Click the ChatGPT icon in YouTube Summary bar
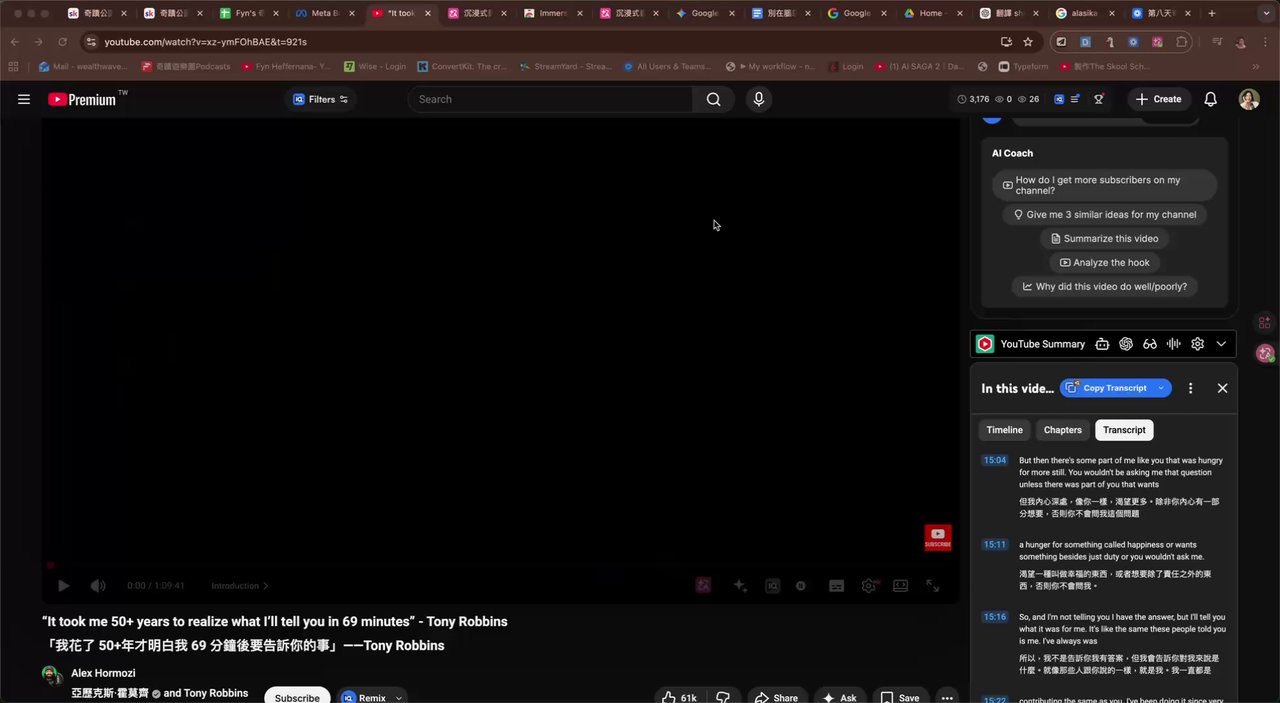This screenshot has height=703, width=1280. point(1126,344)
